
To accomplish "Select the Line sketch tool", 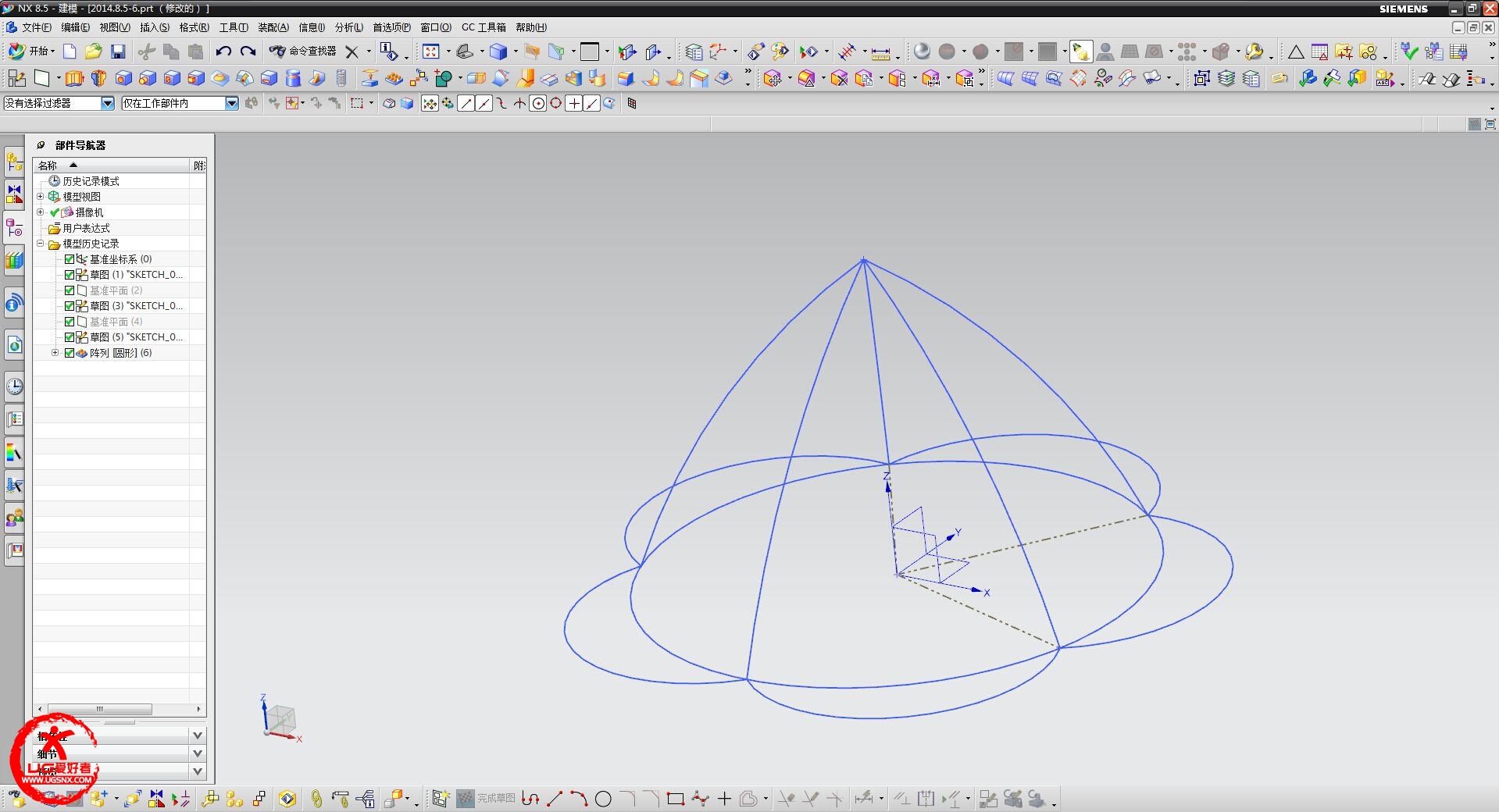I will tap(555, 799).
